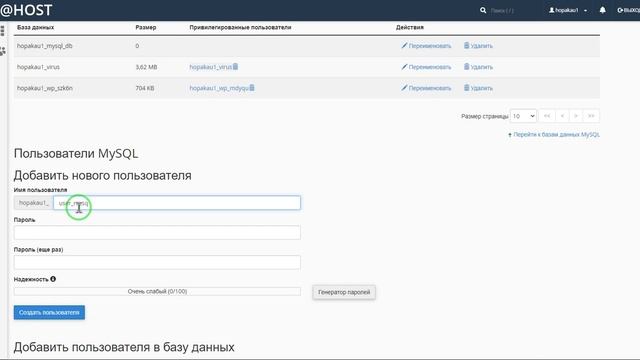Delete the hopakau1_virus database
640x360 pixels.
coord(478,67)
